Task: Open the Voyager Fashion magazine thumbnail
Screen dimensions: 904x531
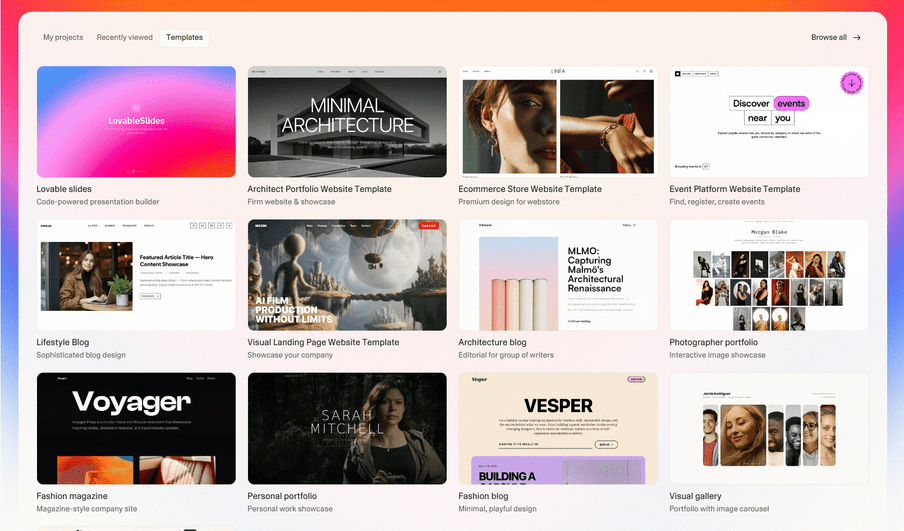Action: point(136,428)
